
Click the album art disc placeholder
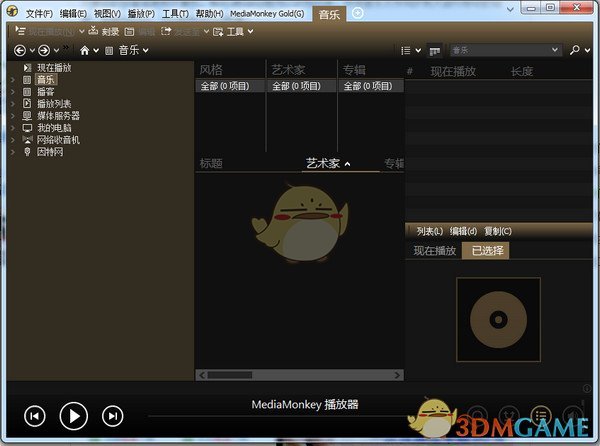click(x=498, y=319)
